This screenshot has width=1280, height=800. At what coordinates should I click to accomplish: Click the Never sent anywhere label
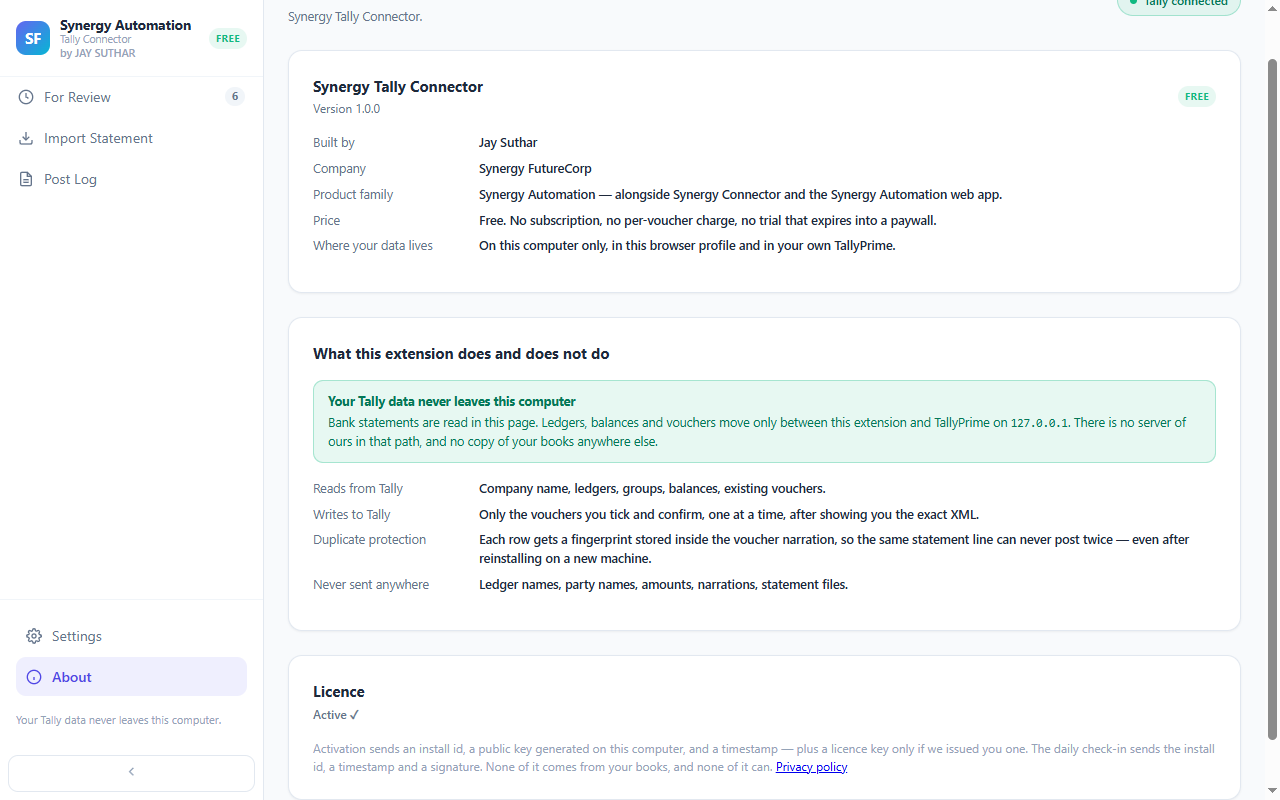[371, 585]
